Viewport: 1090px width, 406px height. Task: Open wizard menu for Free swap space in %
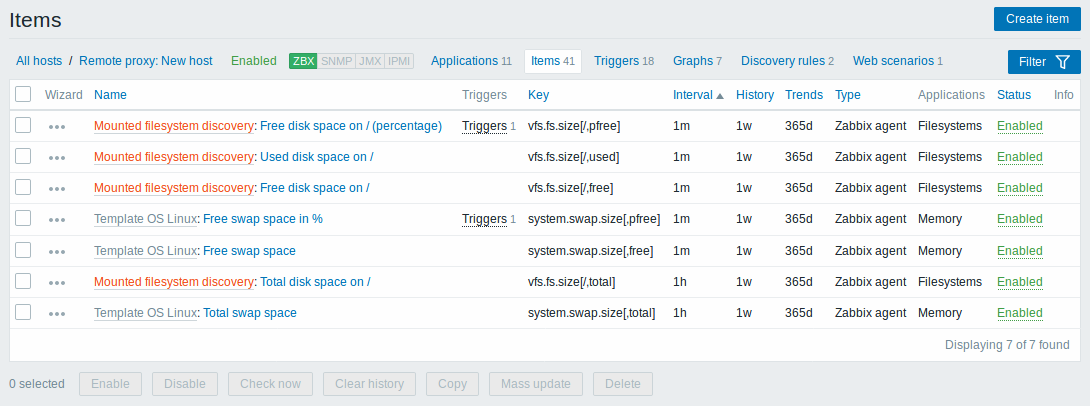(57, 220)
